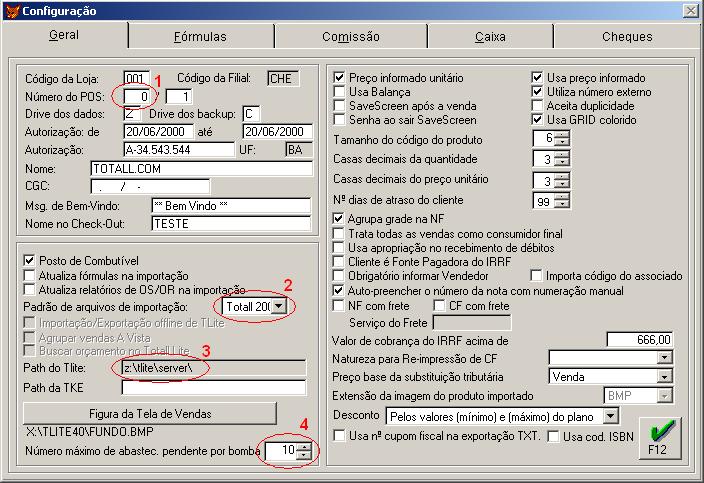Enable the Usa Balança checkbox

tap(339, 92)
